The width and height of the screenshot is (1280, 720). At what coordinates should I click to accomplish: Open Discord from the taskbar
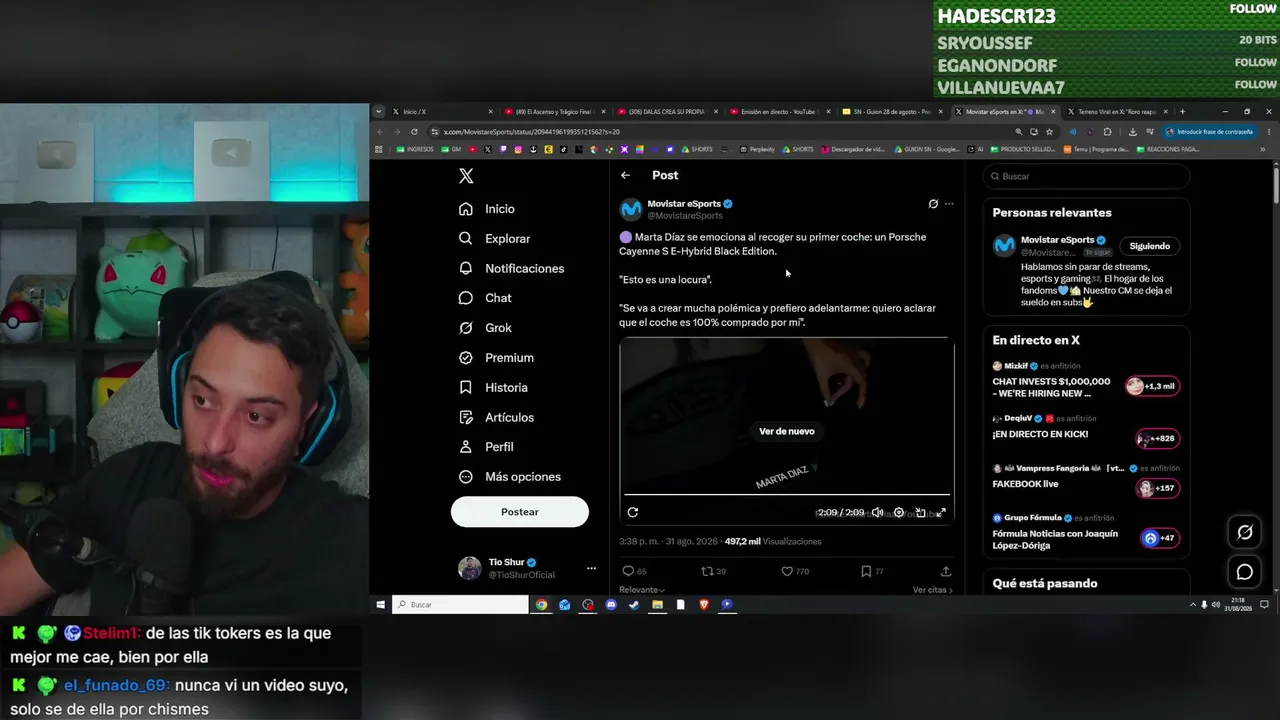tap(611, 605)
